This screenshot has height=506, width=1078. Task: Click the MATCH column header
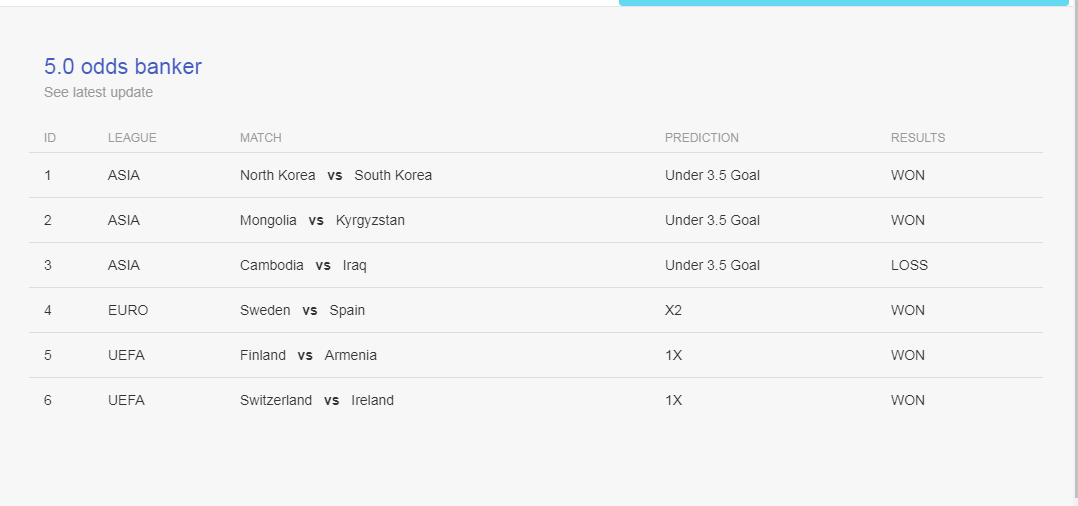click(261, 138)
